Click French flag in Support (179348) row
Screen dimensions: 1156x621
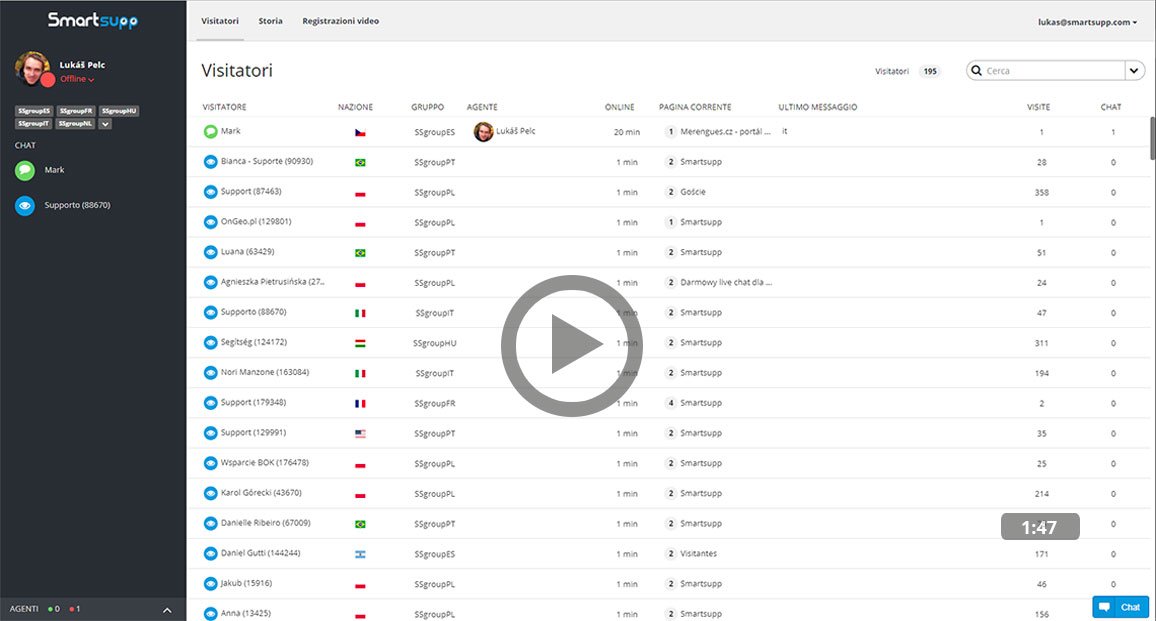(x=360, y=403)
